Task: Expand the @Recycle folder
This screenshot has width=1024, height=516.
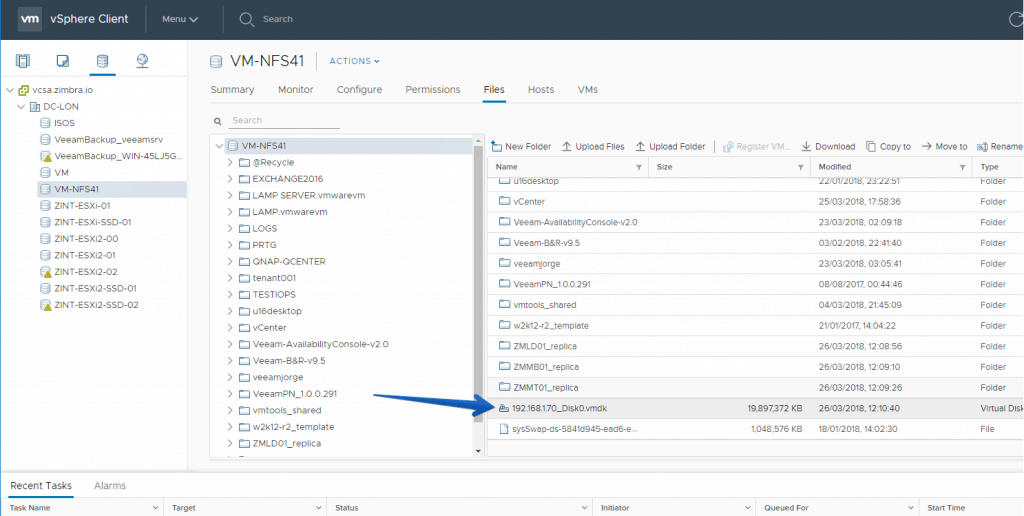Action: click(230, 162)
